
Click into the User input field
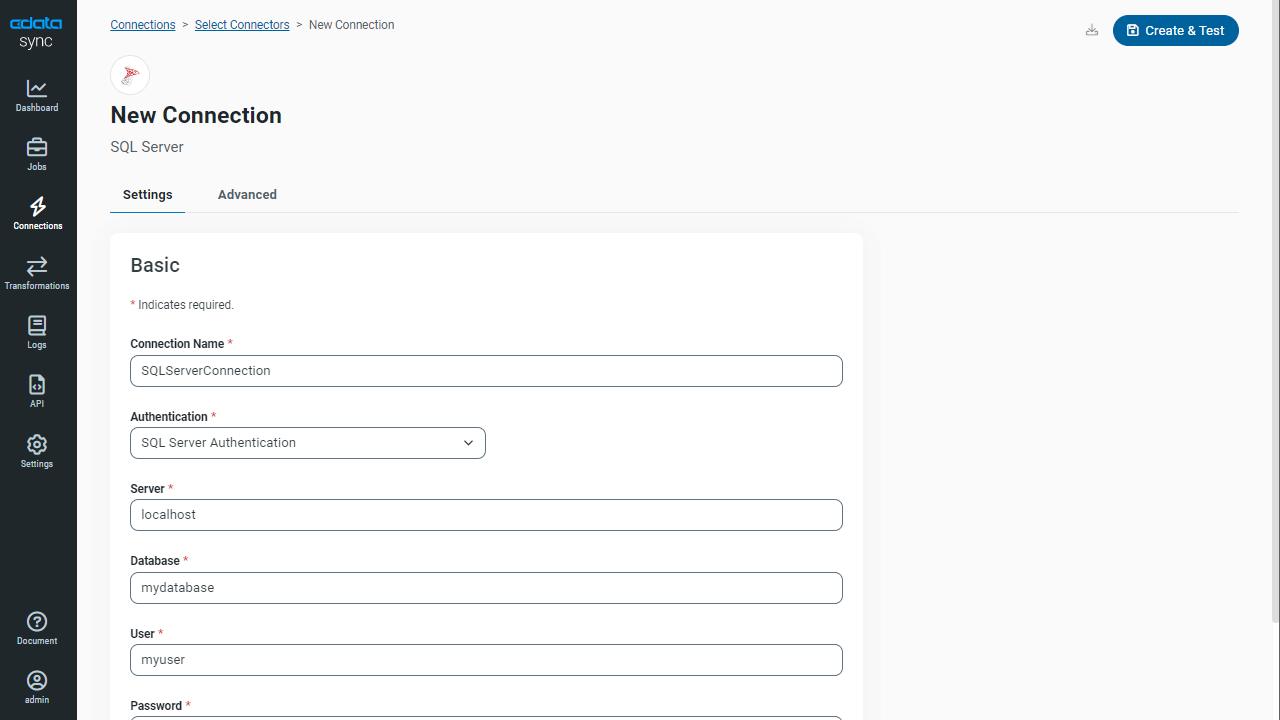(x=486, y=660)
